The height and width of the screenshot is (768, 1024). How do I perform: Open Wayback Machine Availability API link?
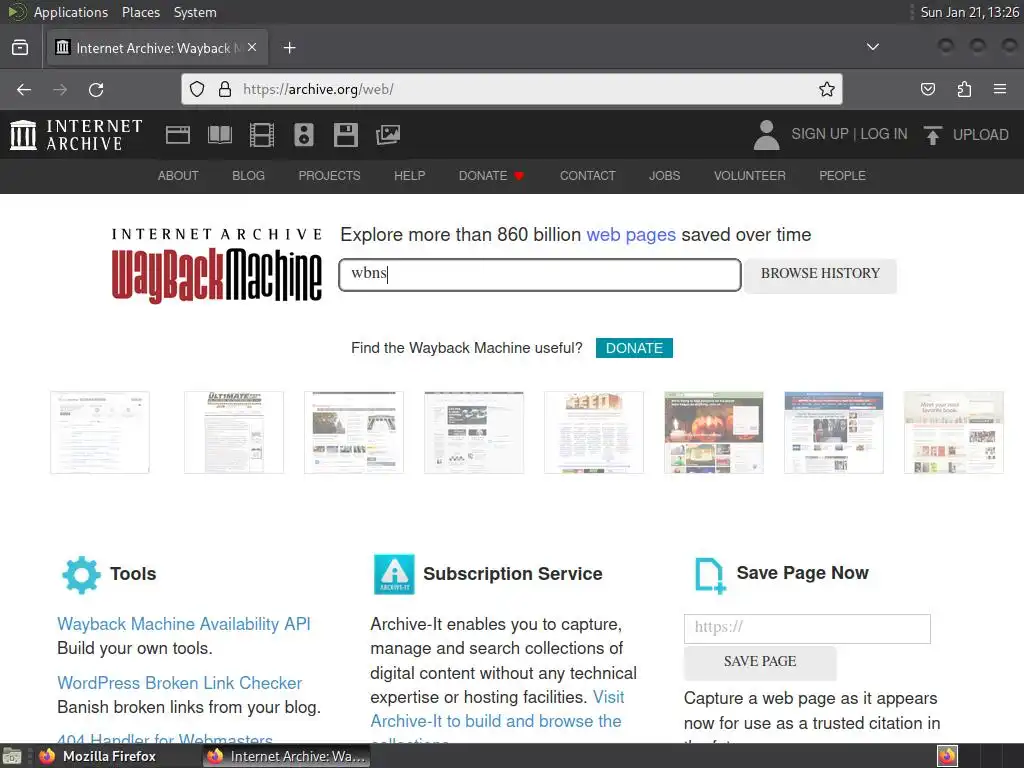click(184, 624)
